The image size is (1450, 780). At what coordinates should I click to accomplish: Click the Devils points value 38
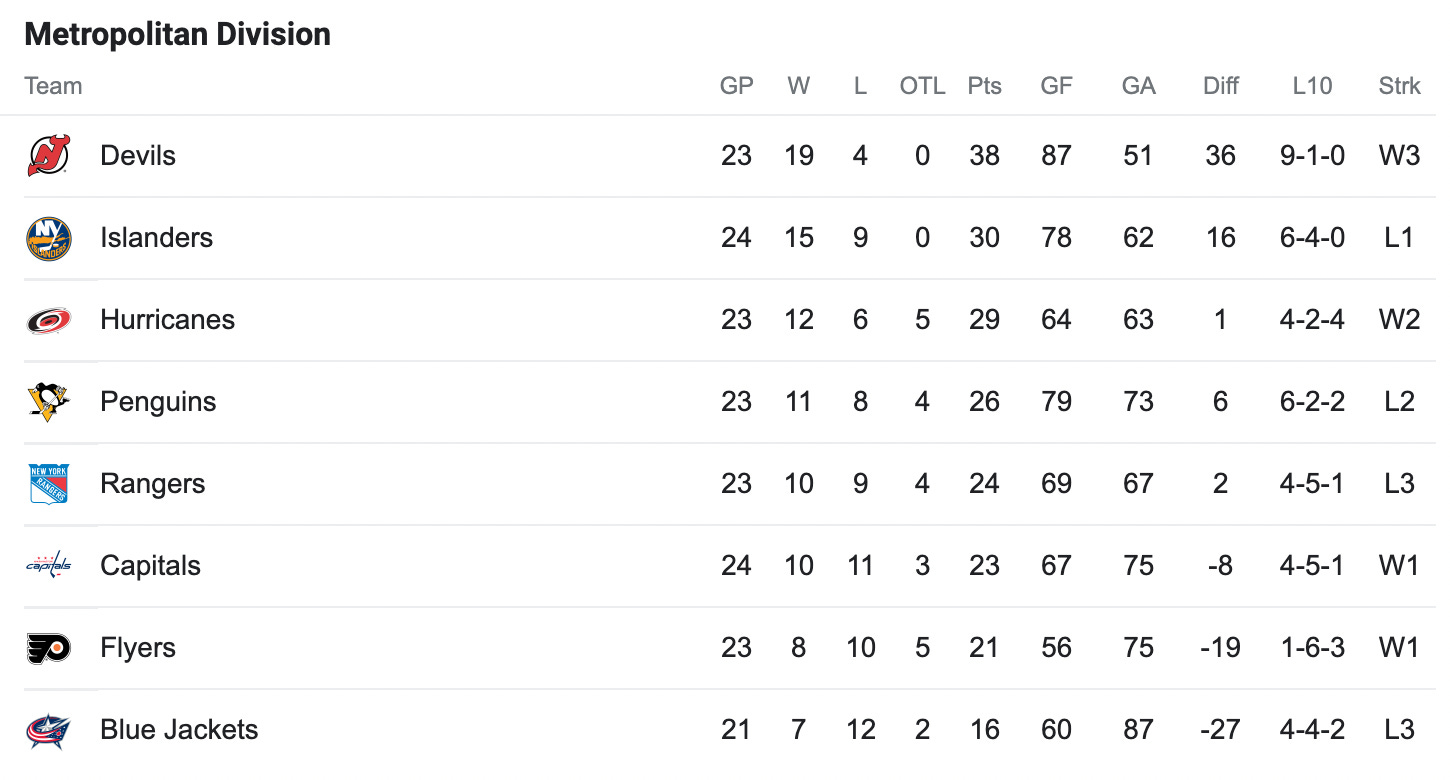(985, 156)
